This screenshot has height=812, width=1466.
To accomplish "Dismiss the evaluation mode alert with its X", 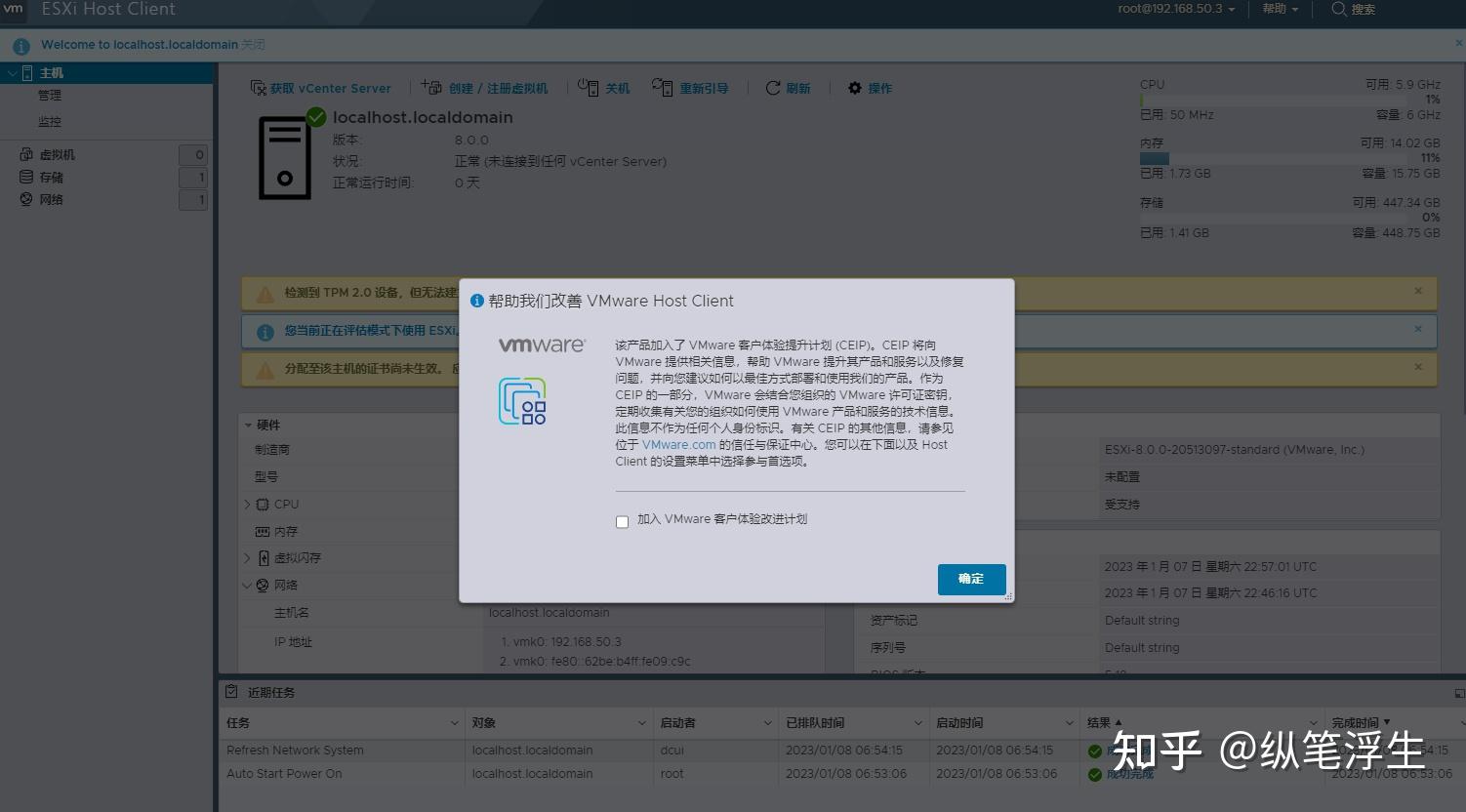I will (1418, 329).
